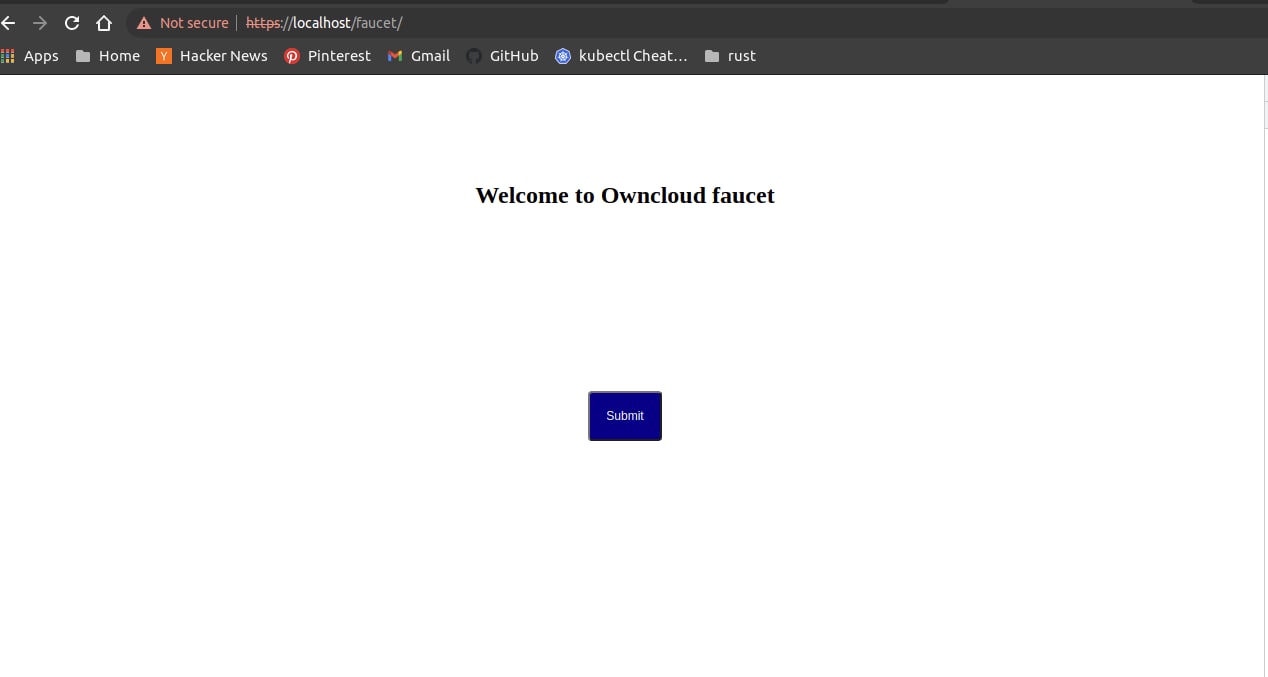This screenshot has height=677, width=1268.
Task: Click the kubectl Cheat Sheet bookmark
Action: 622,56
